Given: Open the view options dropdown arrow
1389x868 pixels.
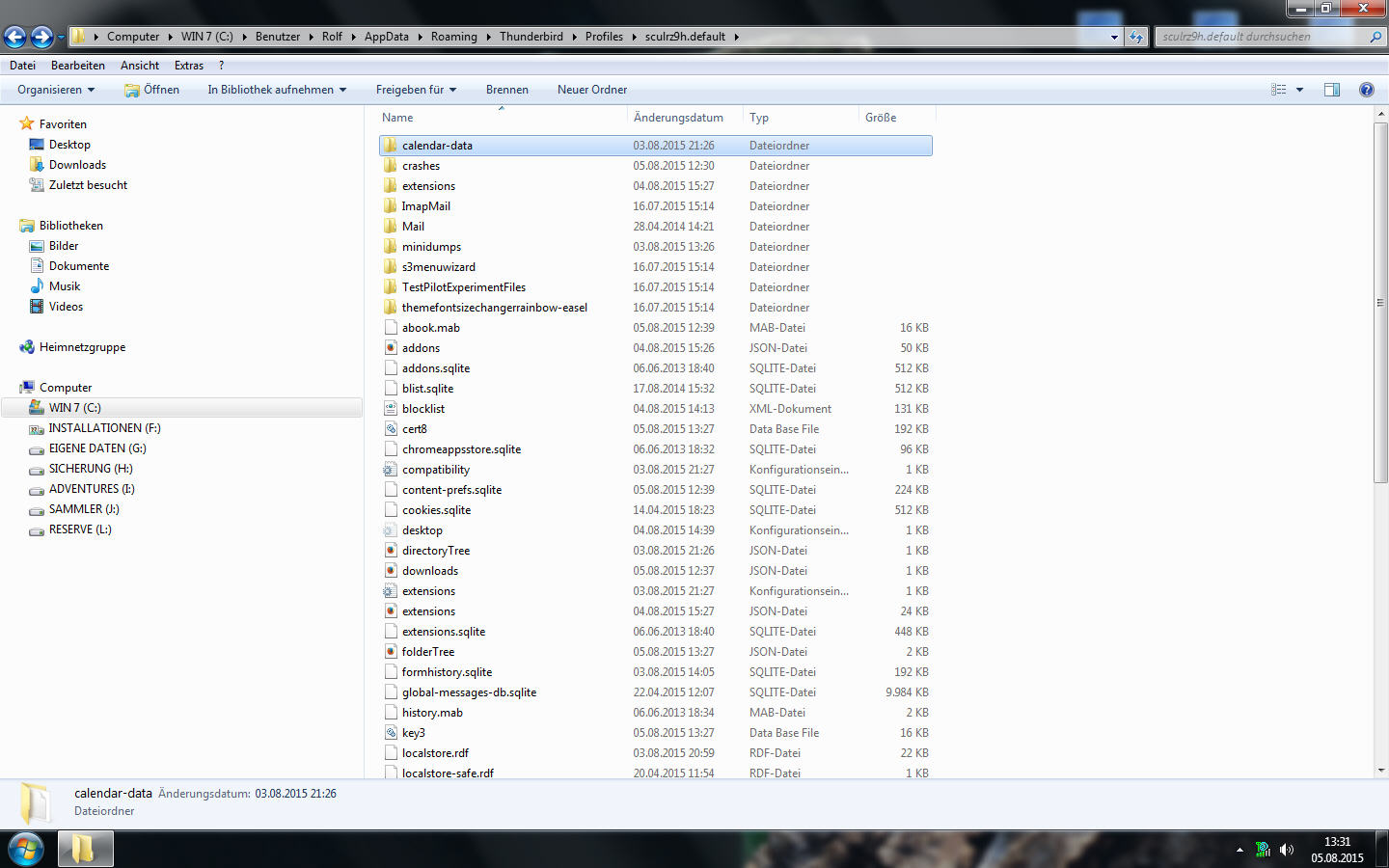Looking at the screenshot, I should [x=1299, y=90].
